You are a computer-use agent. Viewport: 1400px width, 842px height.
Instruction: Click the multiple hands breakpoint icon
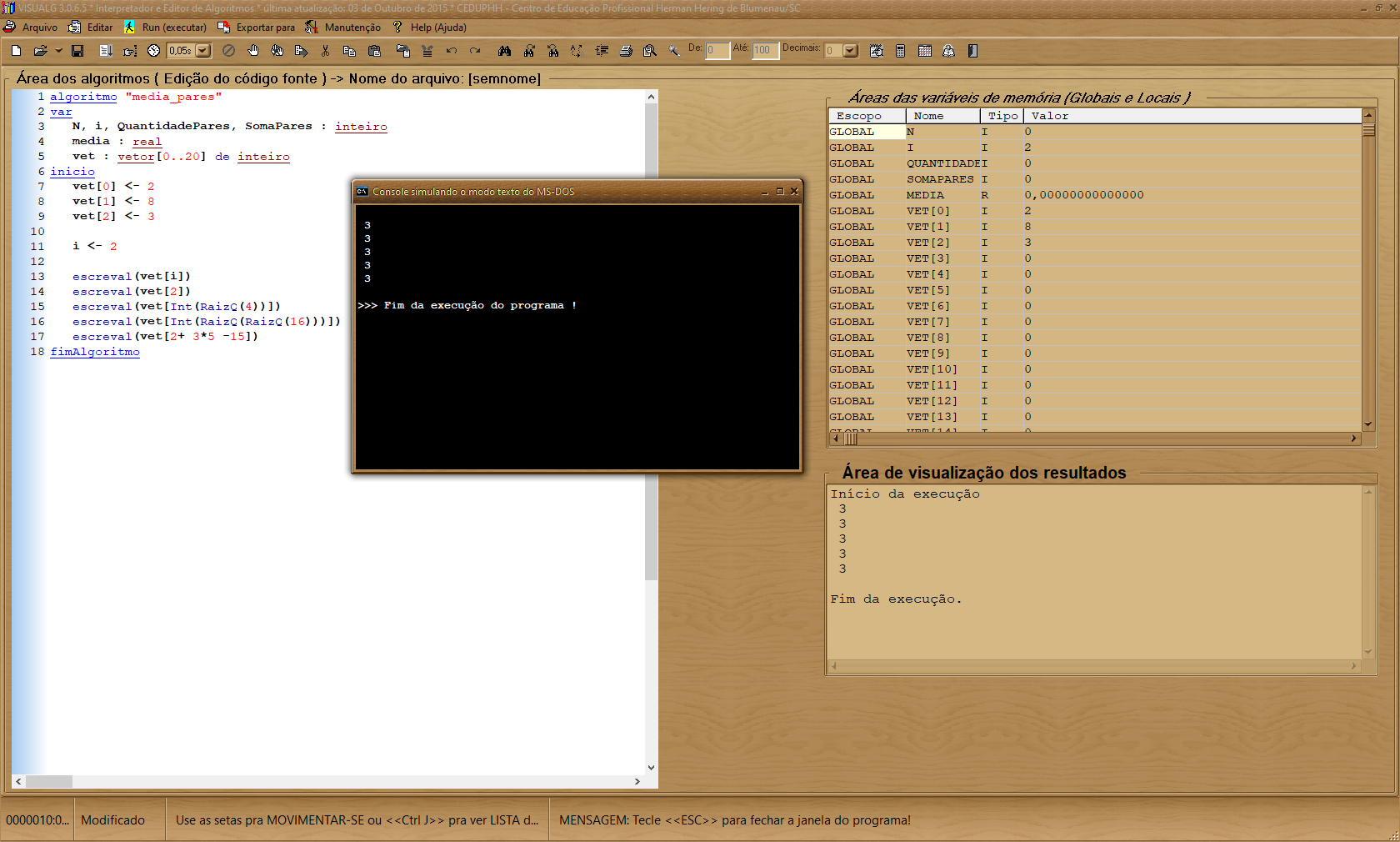coord(277,51)
